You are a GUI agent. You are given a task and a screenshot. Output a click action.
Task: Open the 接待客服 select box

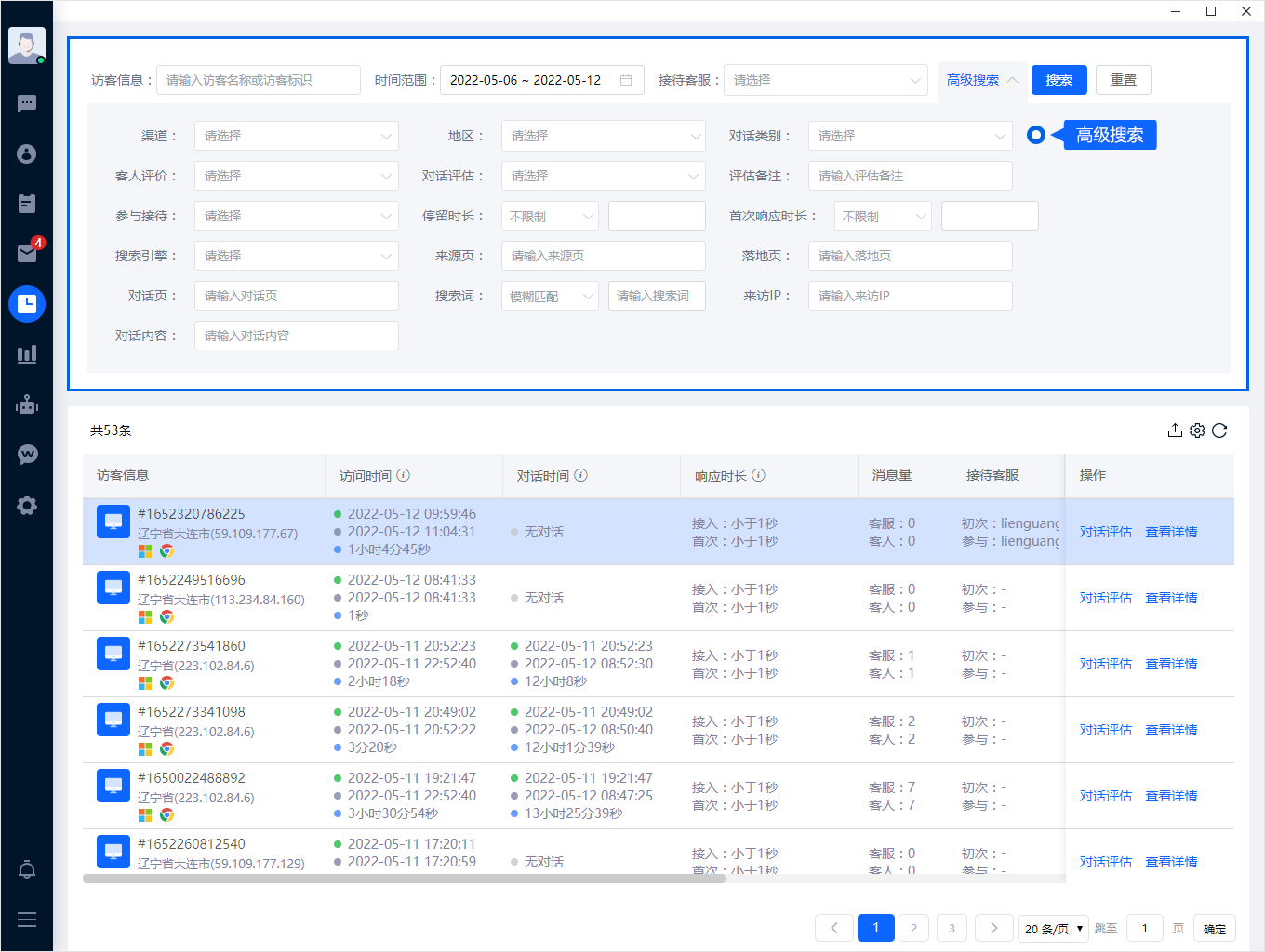click(x=825, y=80)
